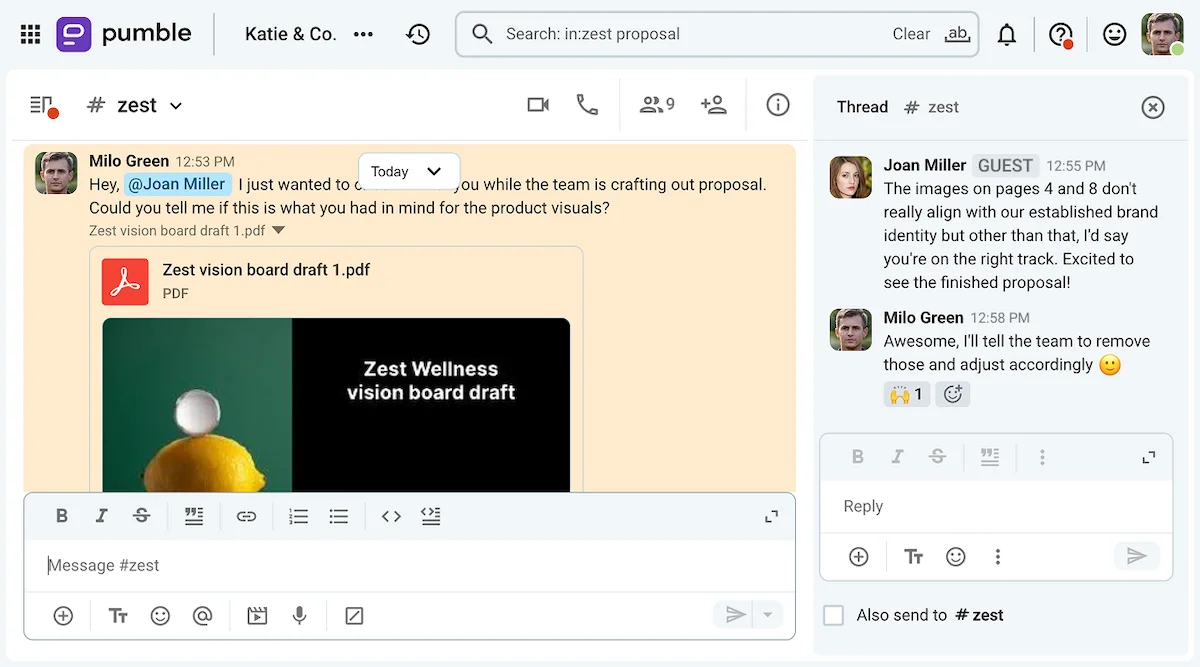The width and height of the screenshot is (1200, 667).
Task: Open the Today date navigation dropdown
Action: click(x=408, y=171)
